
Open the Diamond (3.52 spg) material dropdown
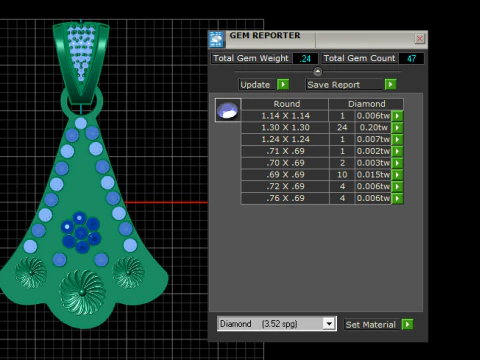tap(329, 324)
